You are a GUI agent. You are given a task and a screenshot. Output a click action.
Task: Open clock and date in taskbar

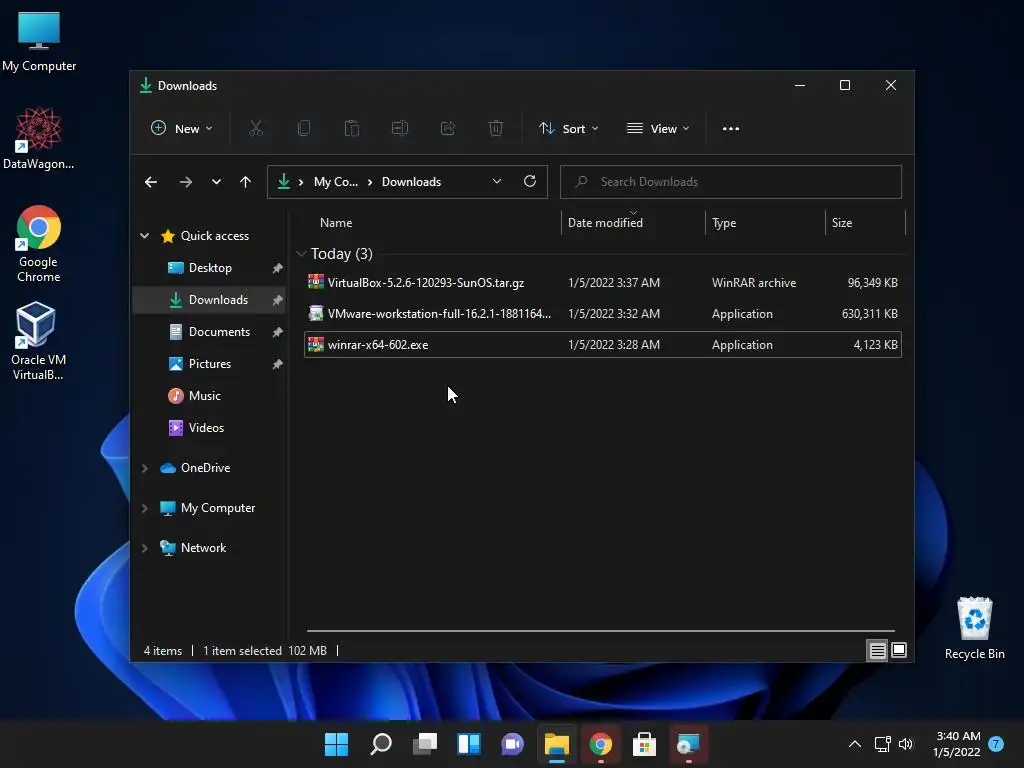[957, 744]
